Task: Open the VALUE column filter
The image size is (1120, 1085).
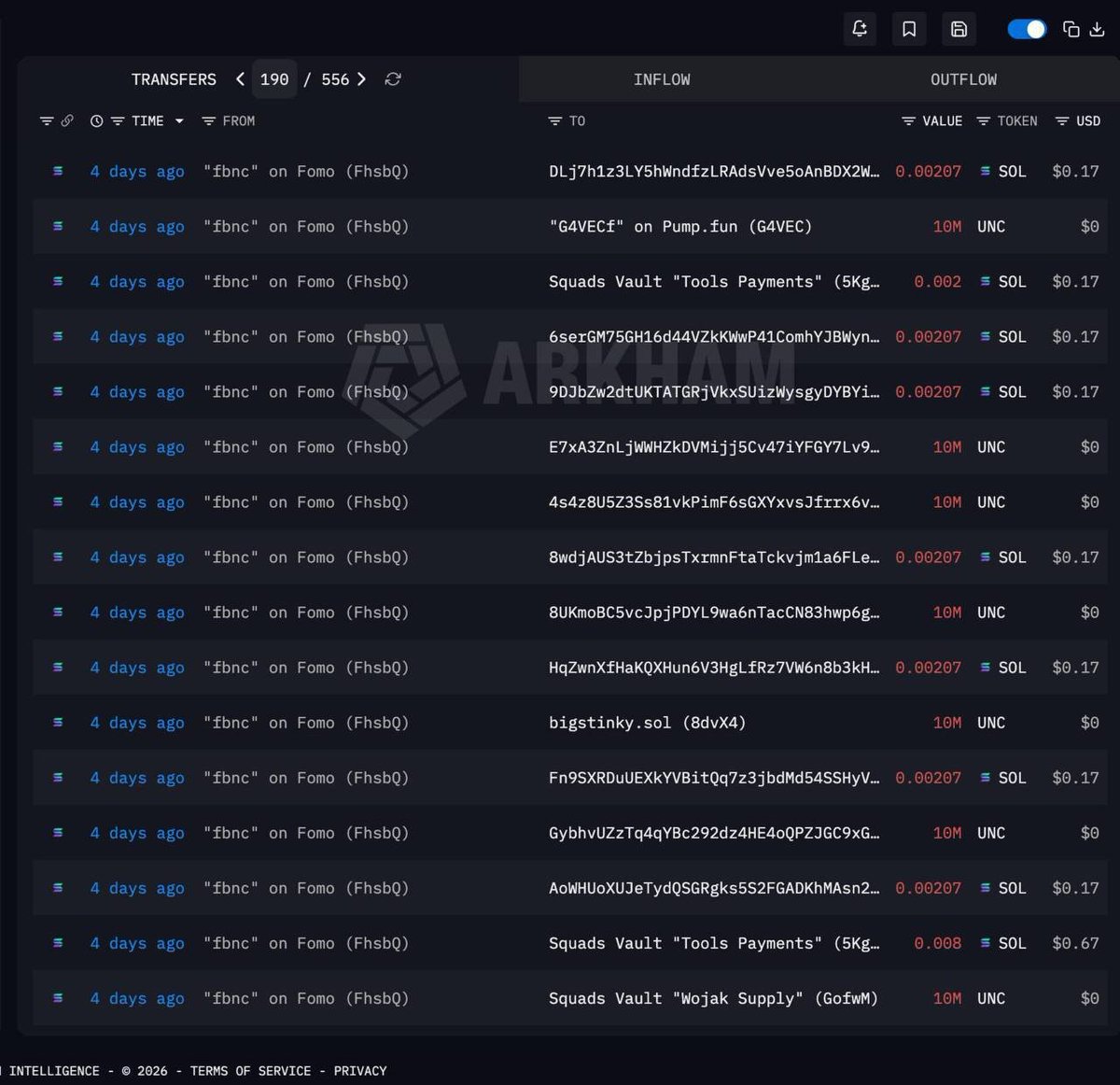Action: (x=908, y=121)
